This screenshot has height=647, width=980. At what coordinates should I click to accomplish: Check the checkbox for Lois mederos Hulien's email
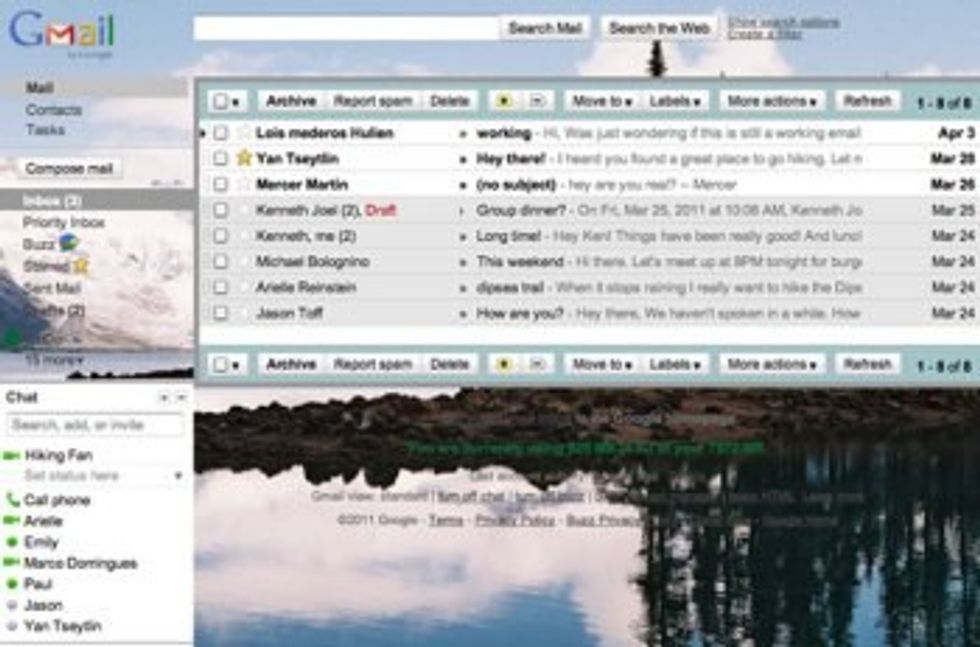tap(220, 132)
